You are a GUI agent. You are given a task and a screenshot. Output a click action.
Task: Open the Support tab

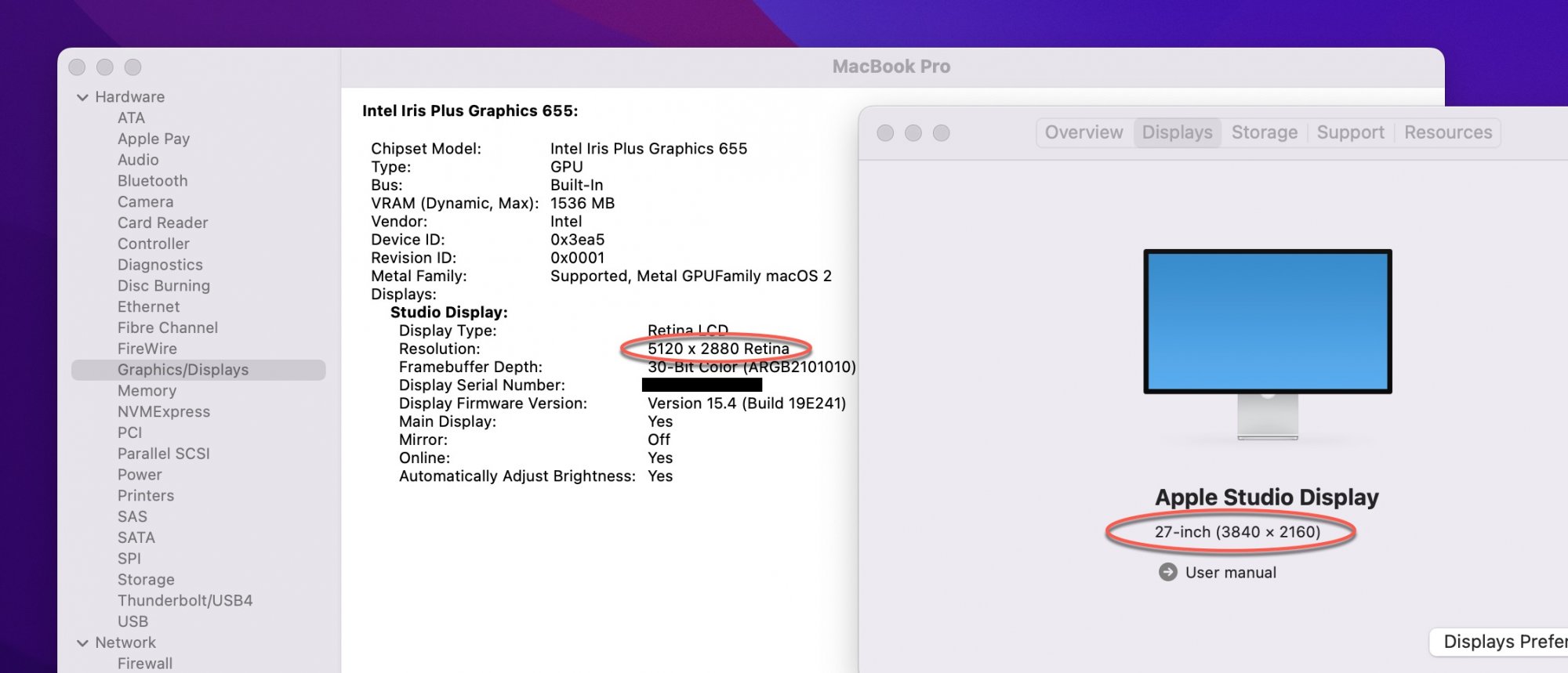(1351, 132)
